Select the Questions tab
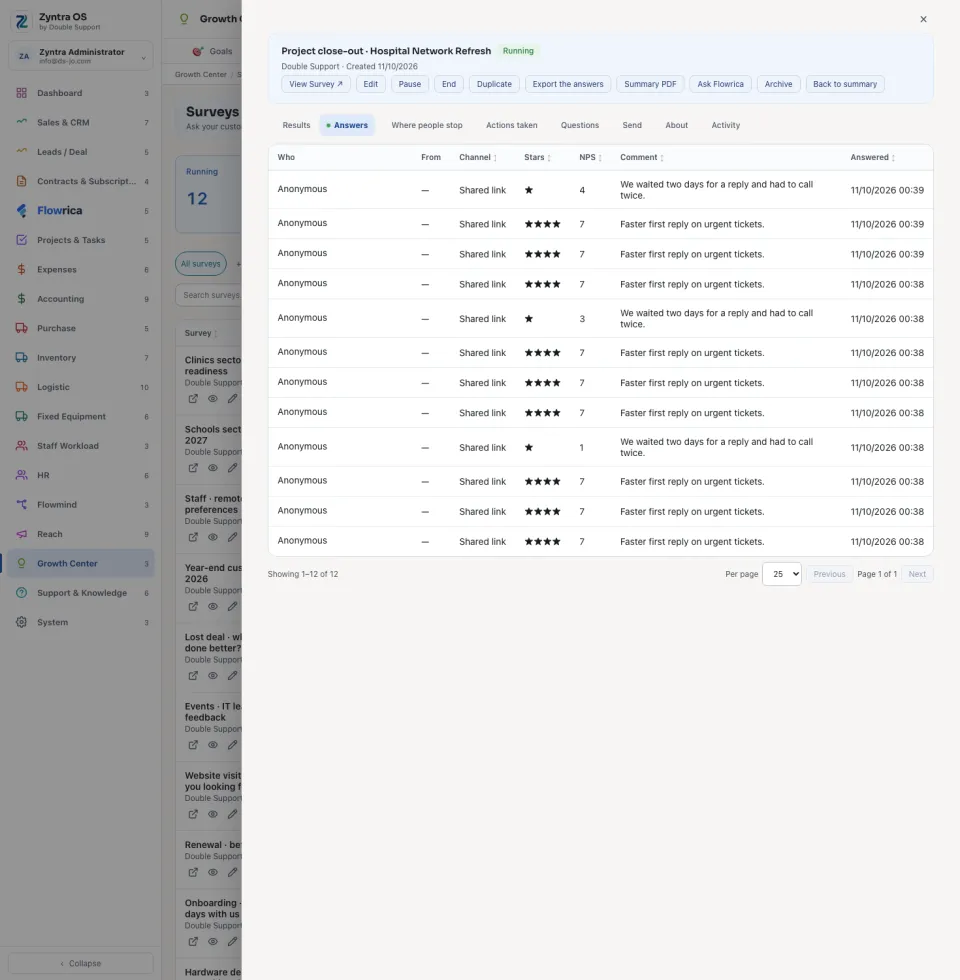This screenshot has width=960, height=980. coord(580,125)
